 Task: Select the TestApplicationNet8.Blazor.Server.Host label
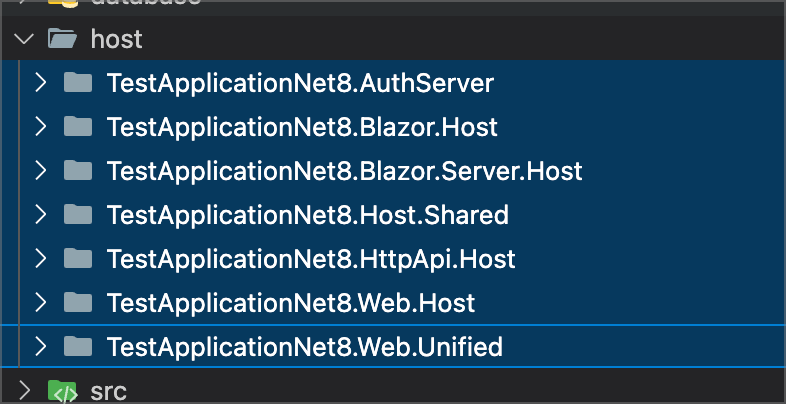pyautogui.click(x=344, y=171)
